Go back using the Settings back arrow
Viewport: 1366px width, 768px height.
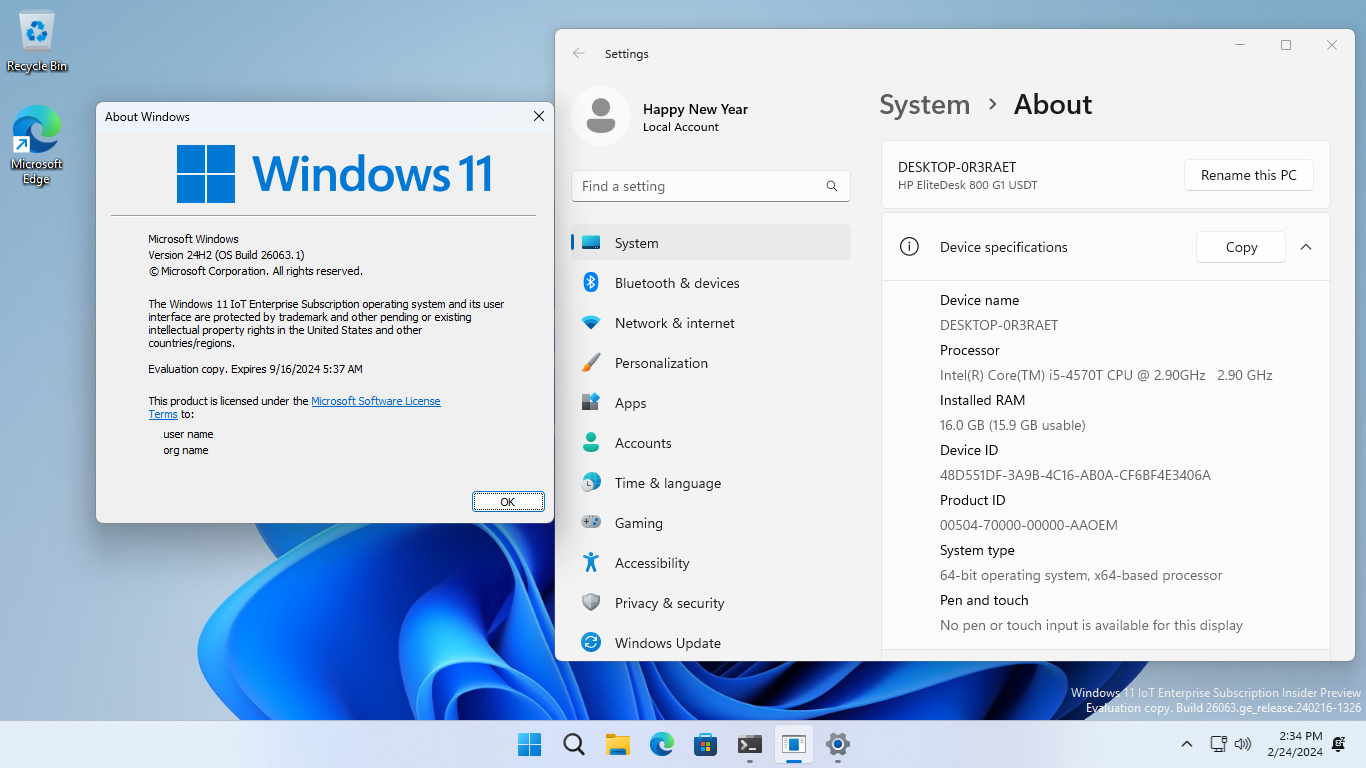[579, 54]
